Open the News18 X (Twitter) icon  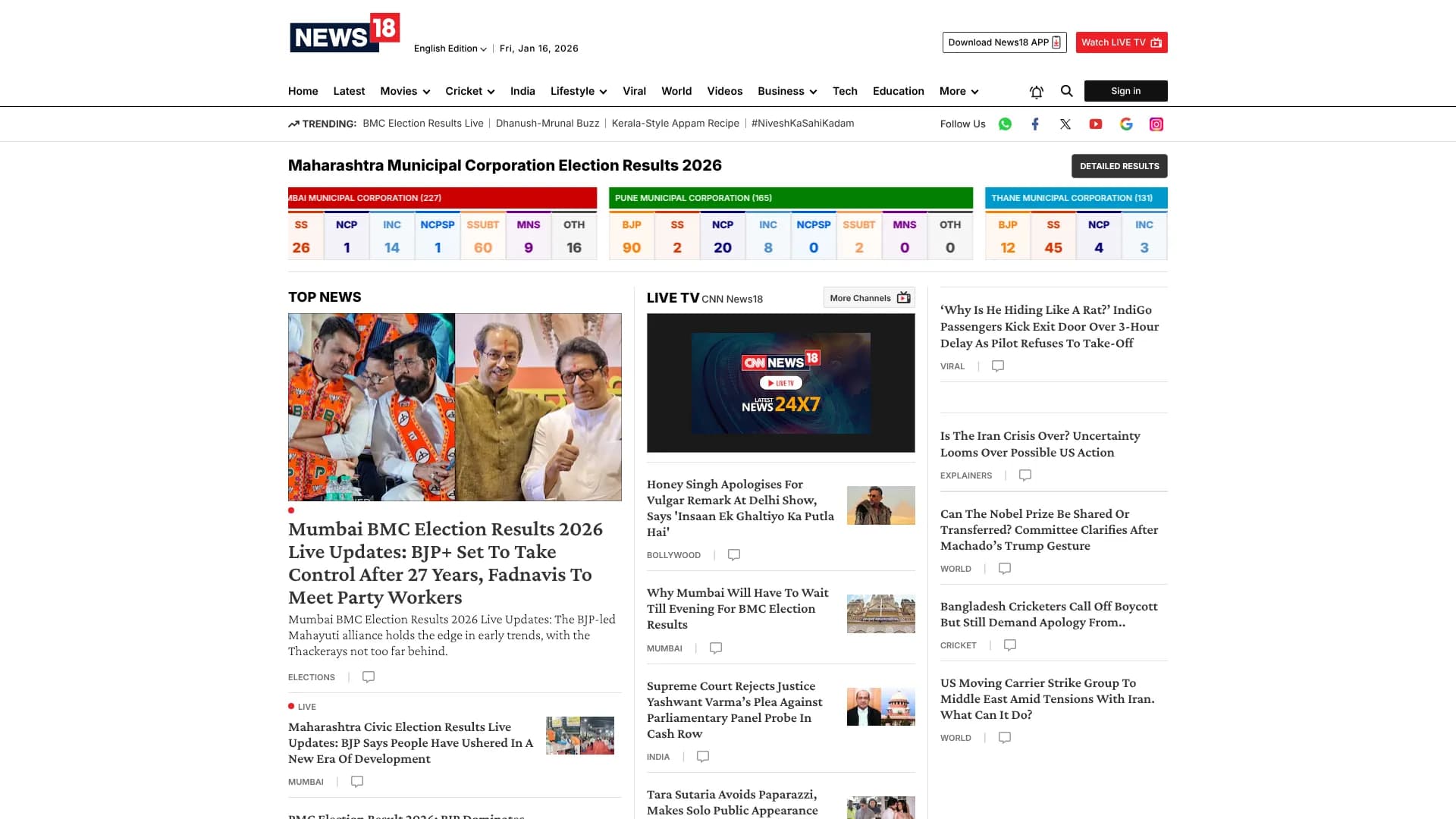pos(1065,124)
